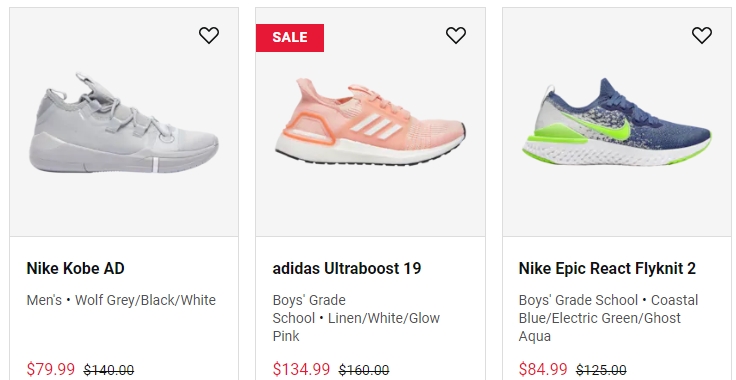Click the Men's Wolf Grey/Black/White description

[x=121, y=300]
